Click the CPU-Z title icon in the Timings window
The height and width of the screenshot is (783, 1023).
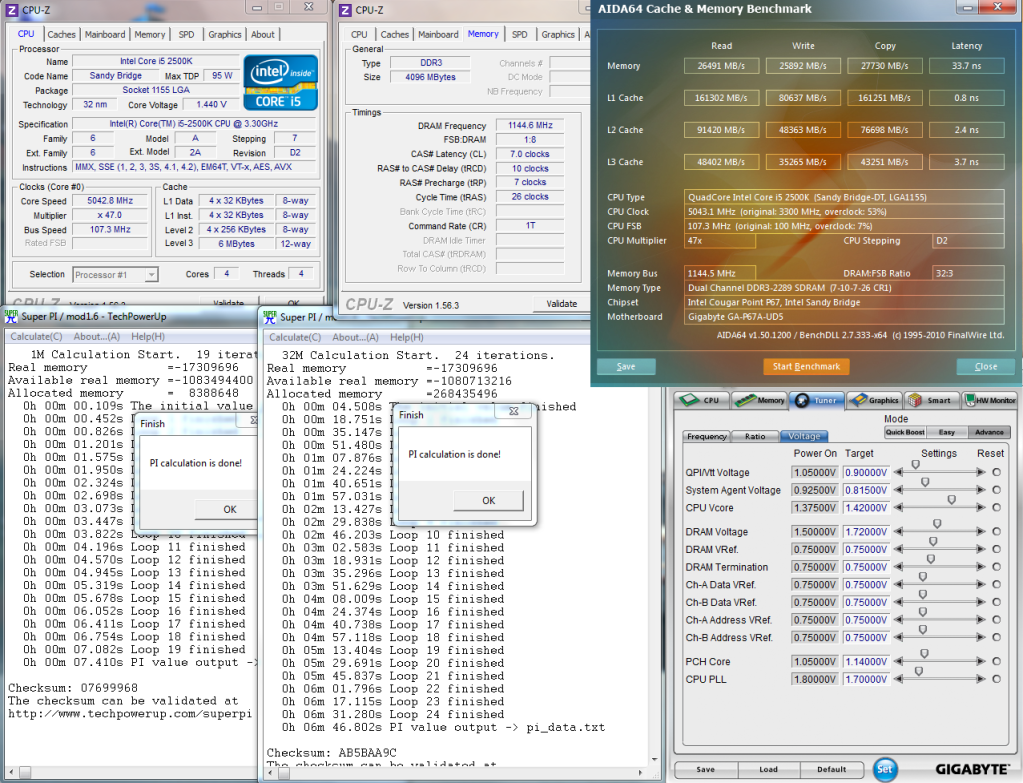pos(345,10)
